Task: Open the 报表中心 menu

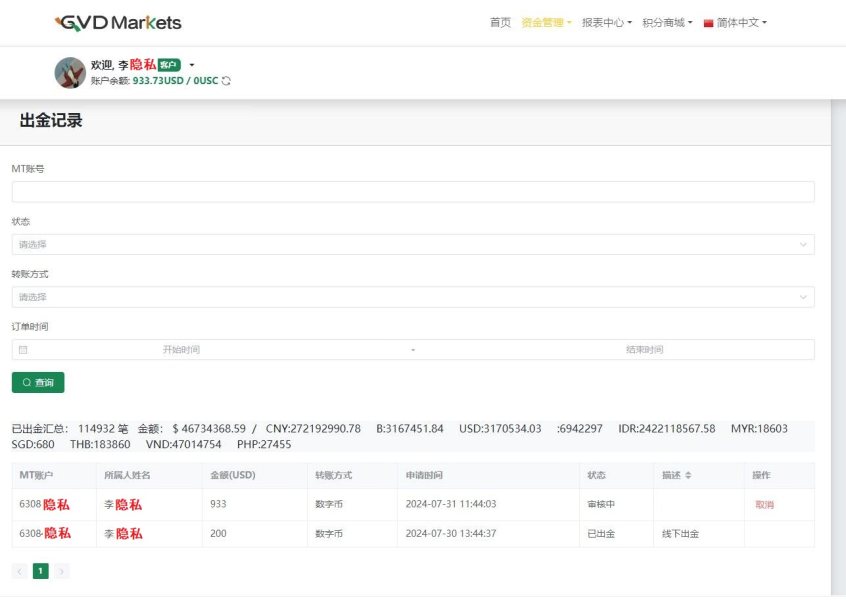Action: point(606,23)
